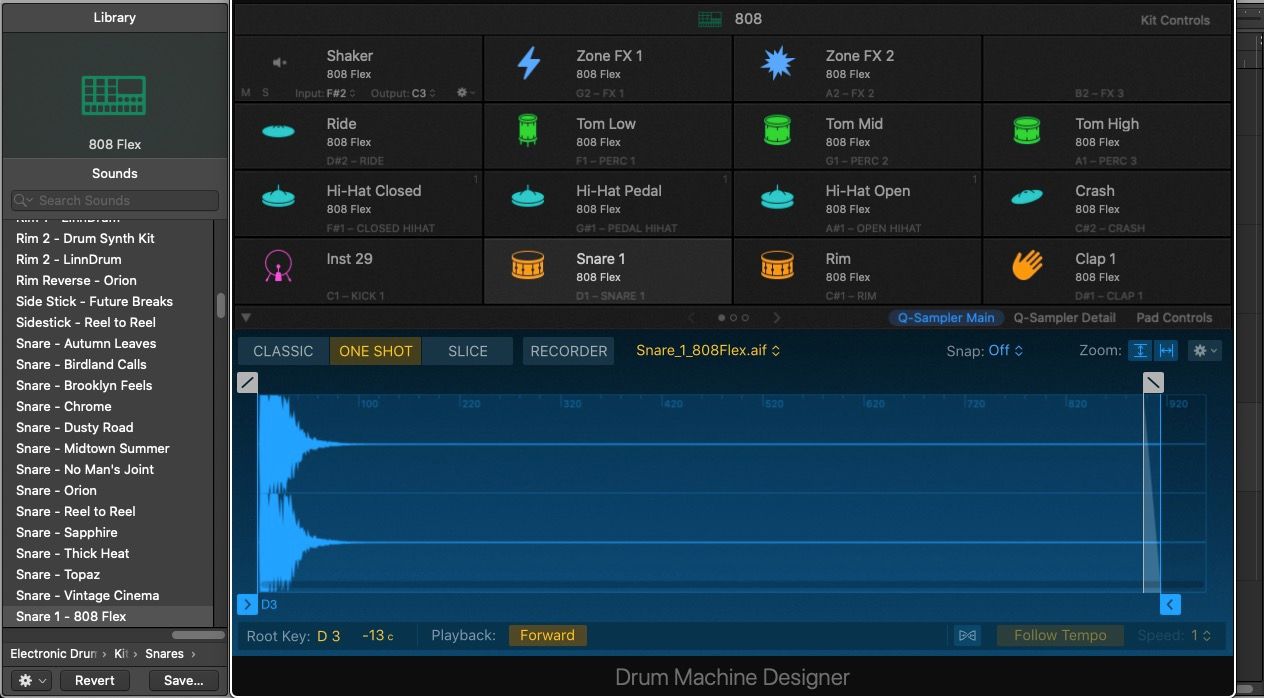
Task: Click the end marker handle on waveform
Action: (1170, 604)
